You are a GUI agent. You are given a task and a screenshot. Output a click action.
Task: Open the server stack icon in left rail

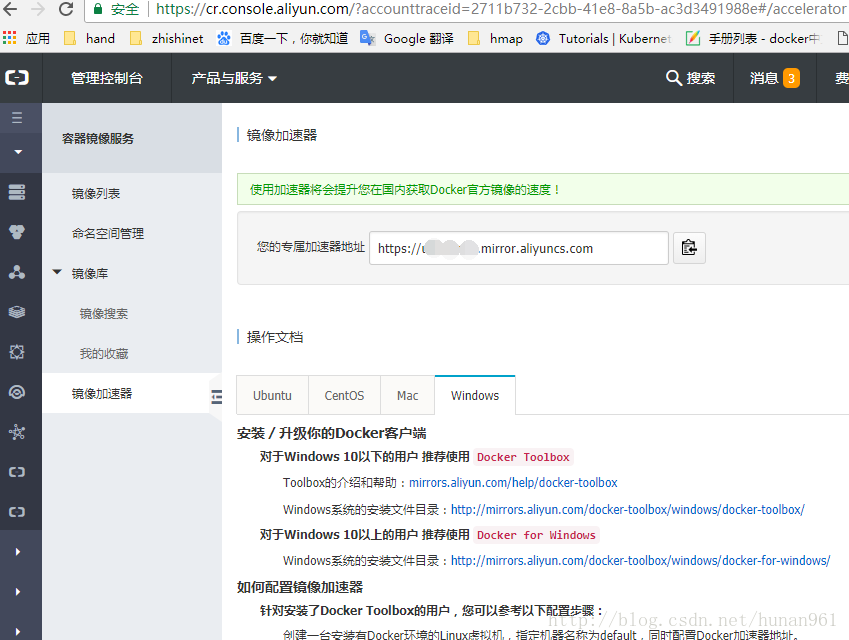[x=17, y=192]
